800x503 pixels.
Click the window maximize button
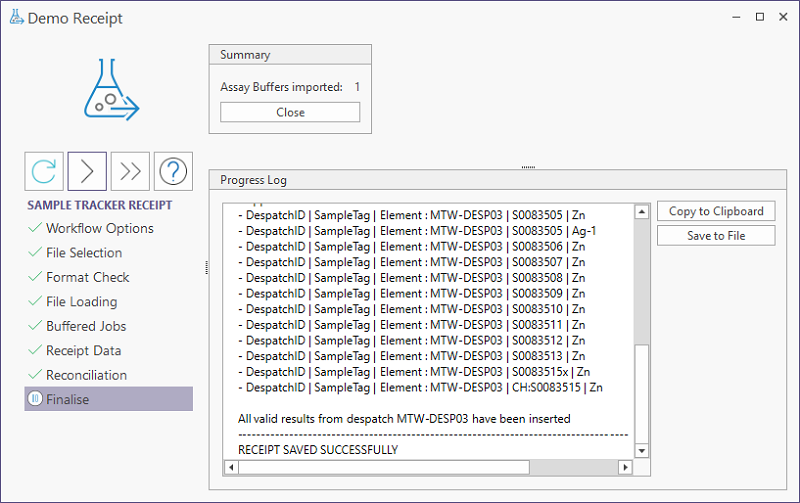(760, 17)
